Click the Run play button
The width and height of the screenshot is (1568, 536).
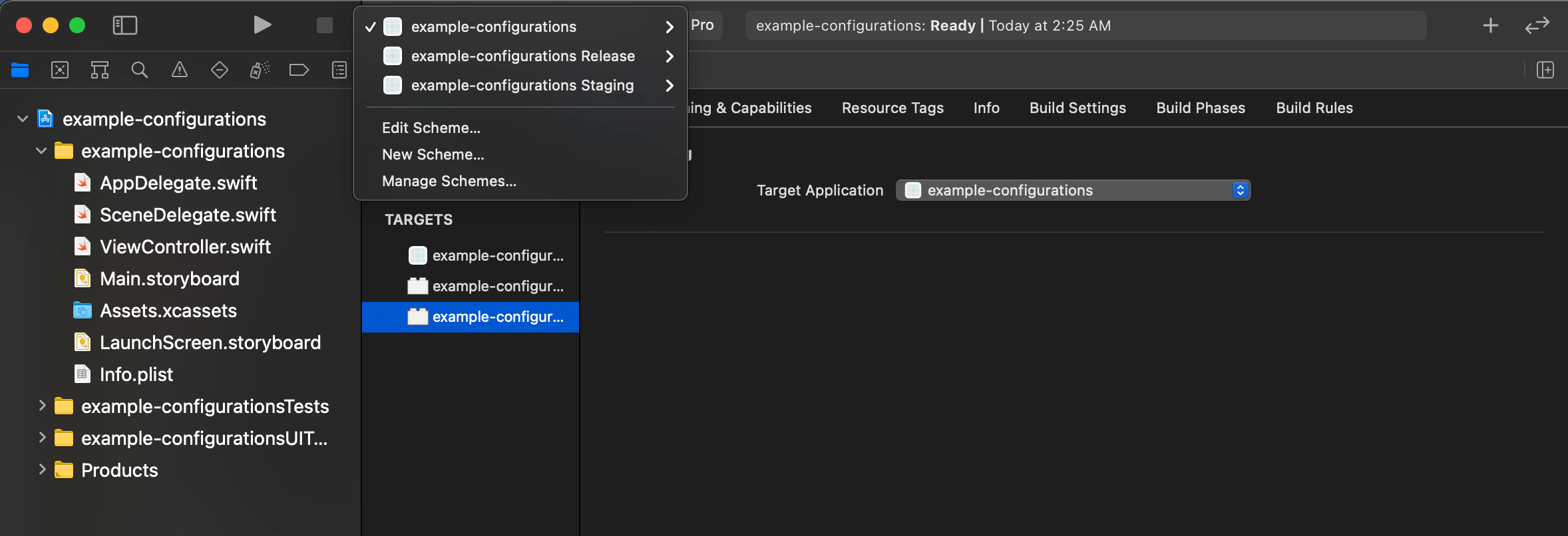point(262,25)
